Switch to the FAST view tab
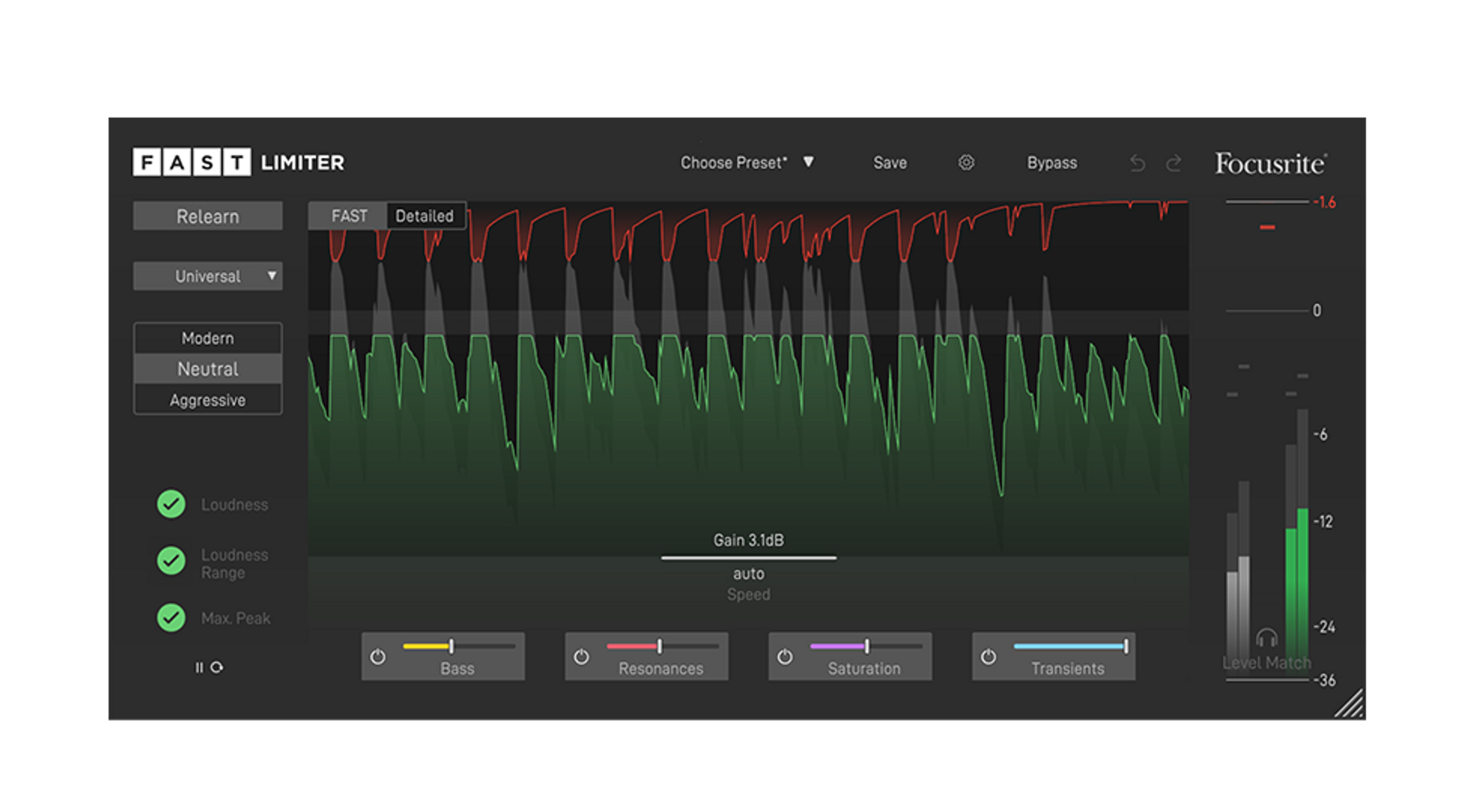Viewport: 1474px width, 812px height. click(x=348, y=216)
